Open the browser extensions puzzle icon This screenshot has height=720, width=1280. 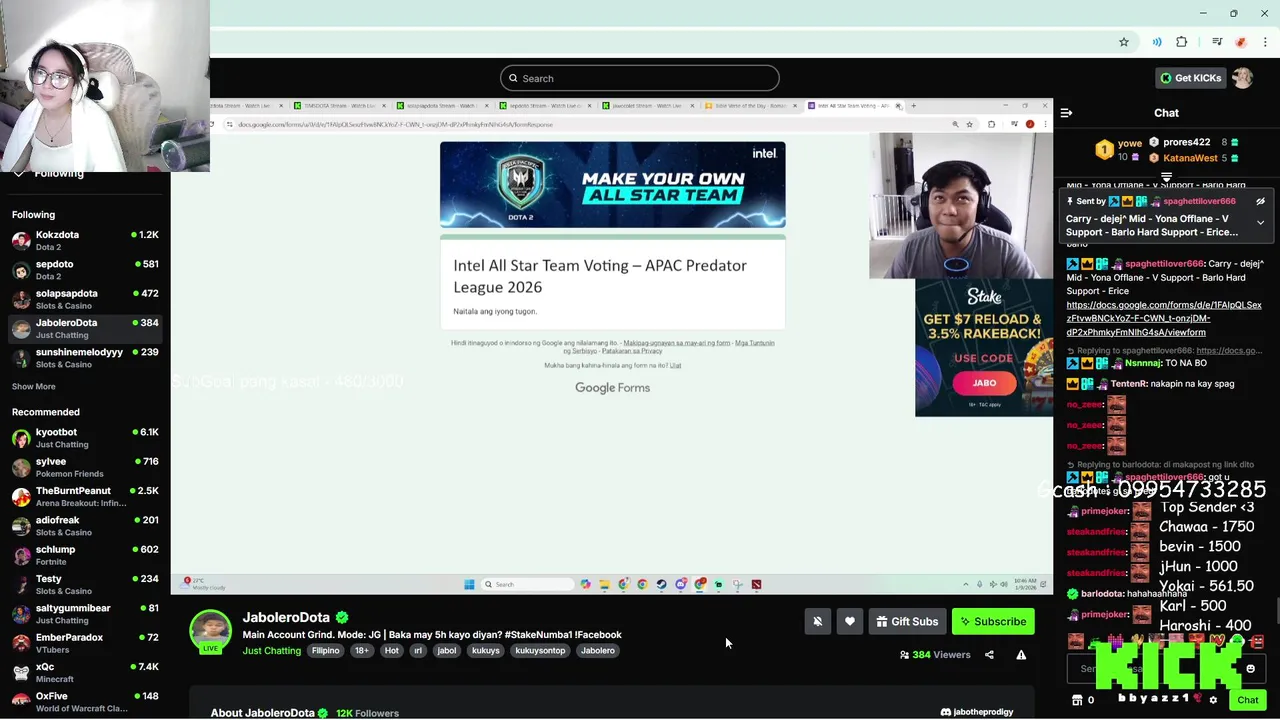coord(1182,42)
